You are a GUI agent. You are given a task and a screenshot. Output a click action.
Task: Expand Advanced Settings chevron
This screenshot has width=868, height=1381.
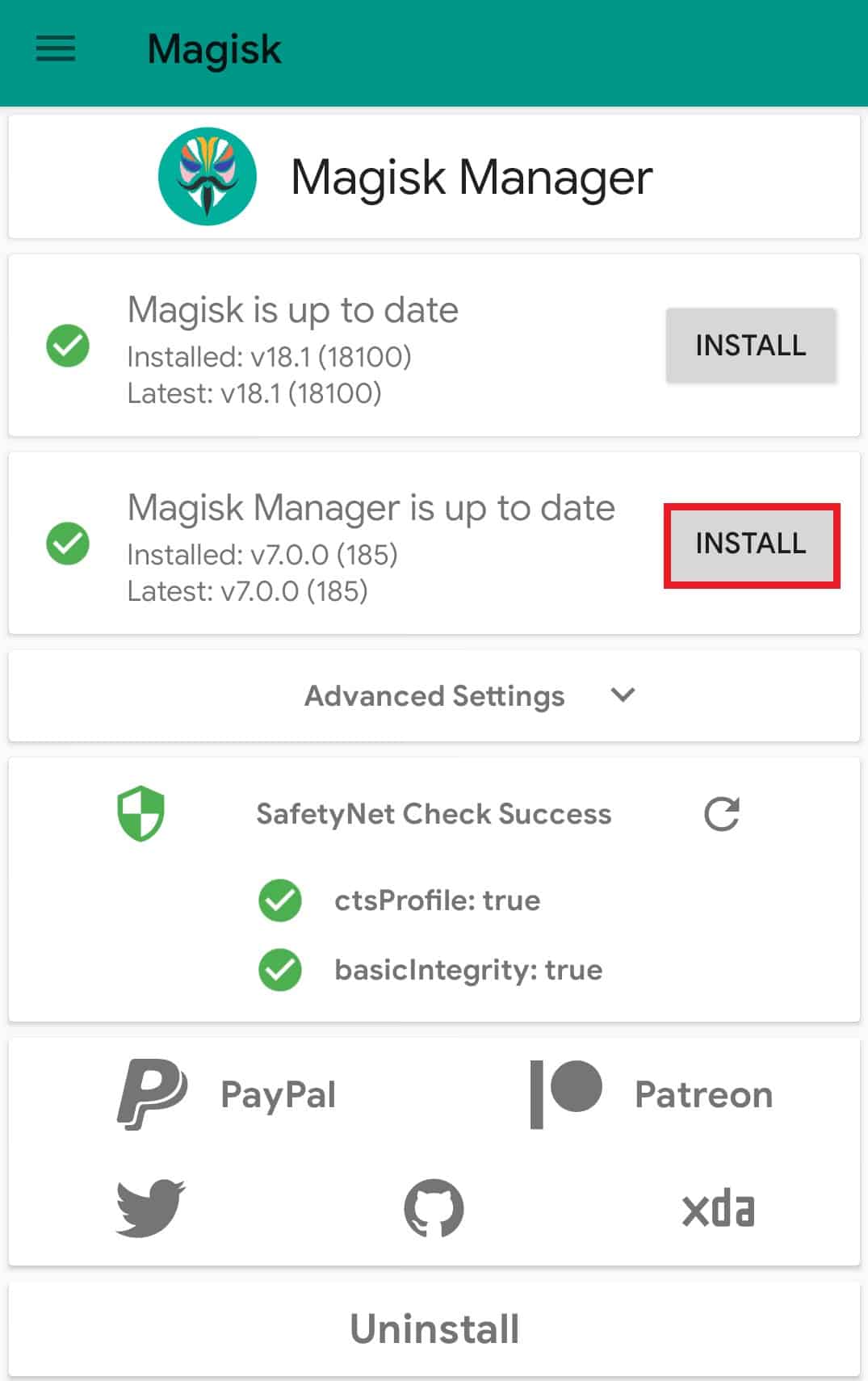[x=623, y=695]
